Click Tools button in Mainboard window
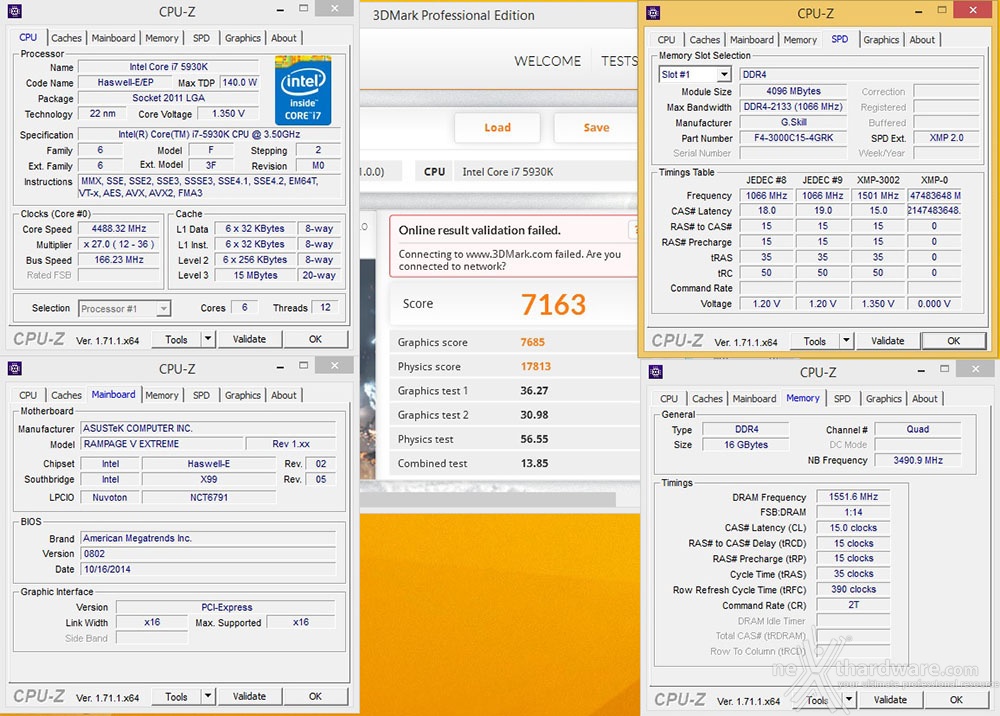The width and height of the screenshot is (1000, 716). (177, 696)
